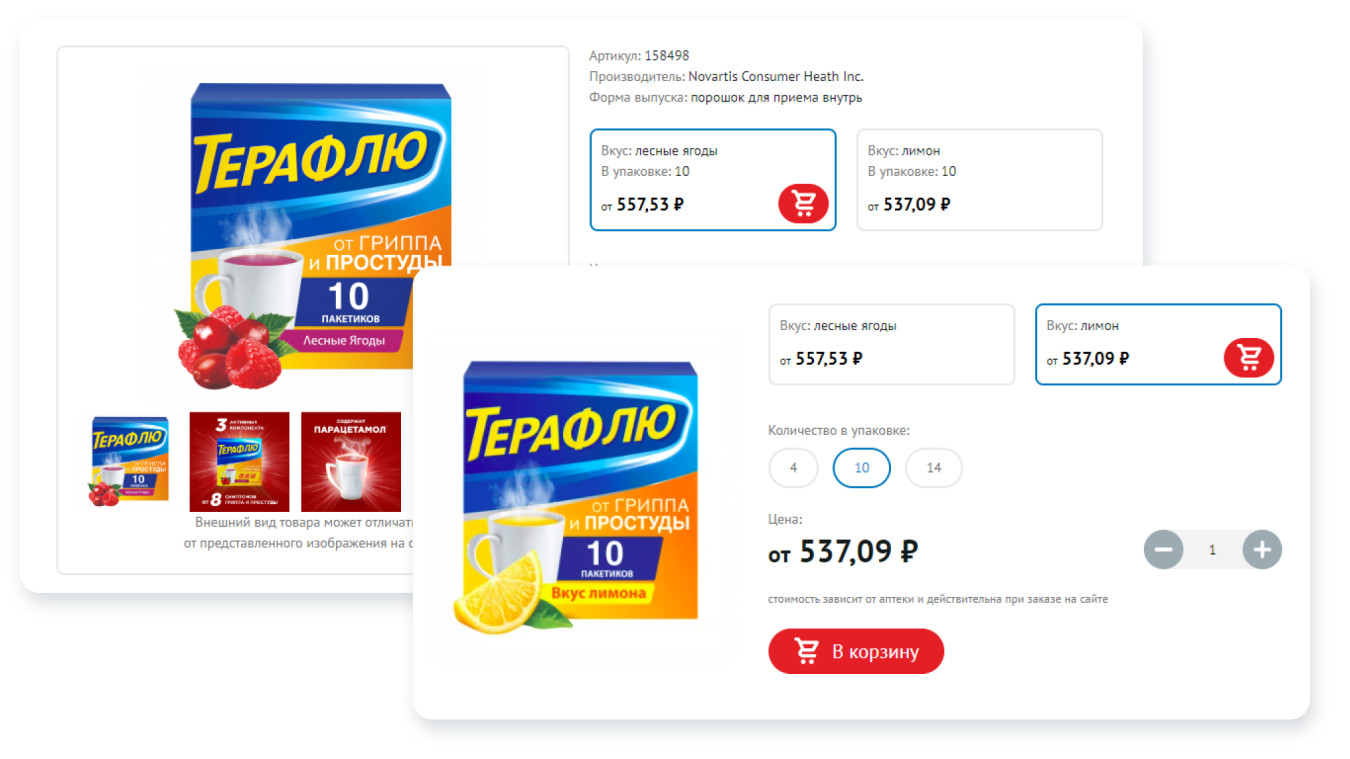The height and width of the screenshot is (759, 1350).
Task: Click the red cart icon next to 537,09 ₽ lemon
Action: pyautogui.click(x=1249, y=357)
